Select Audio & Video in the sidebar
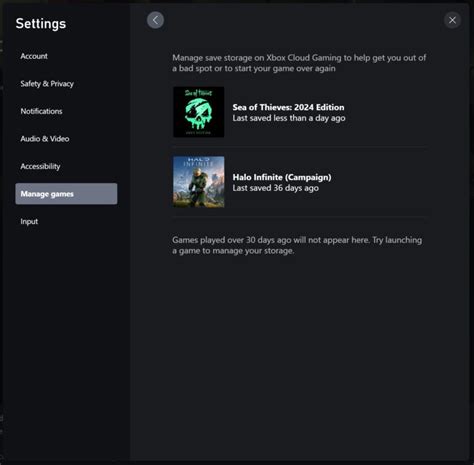 (45, 139)
